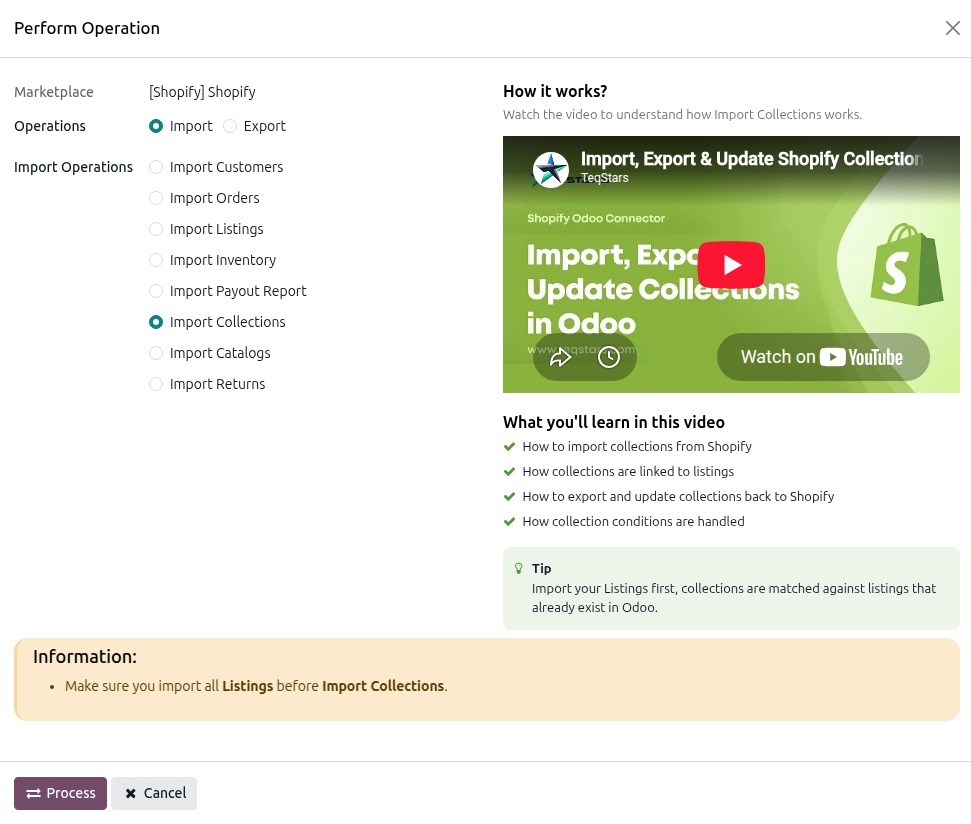Image resolution: width=971 pixels, height=824 pixels.
Task: Click the 'Marketplace' field label
Action: pos(54,92)
